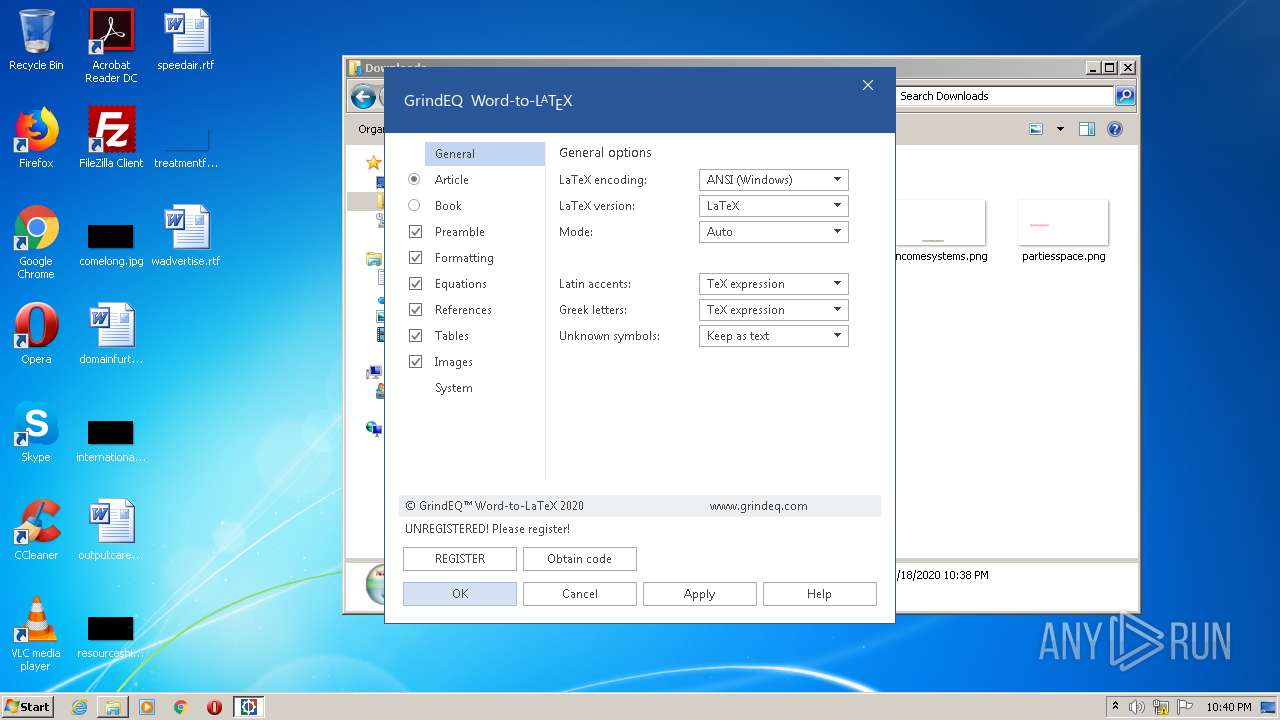Click the Obtain code button
The image size is (1280, 720).
(x=579, y=559)
